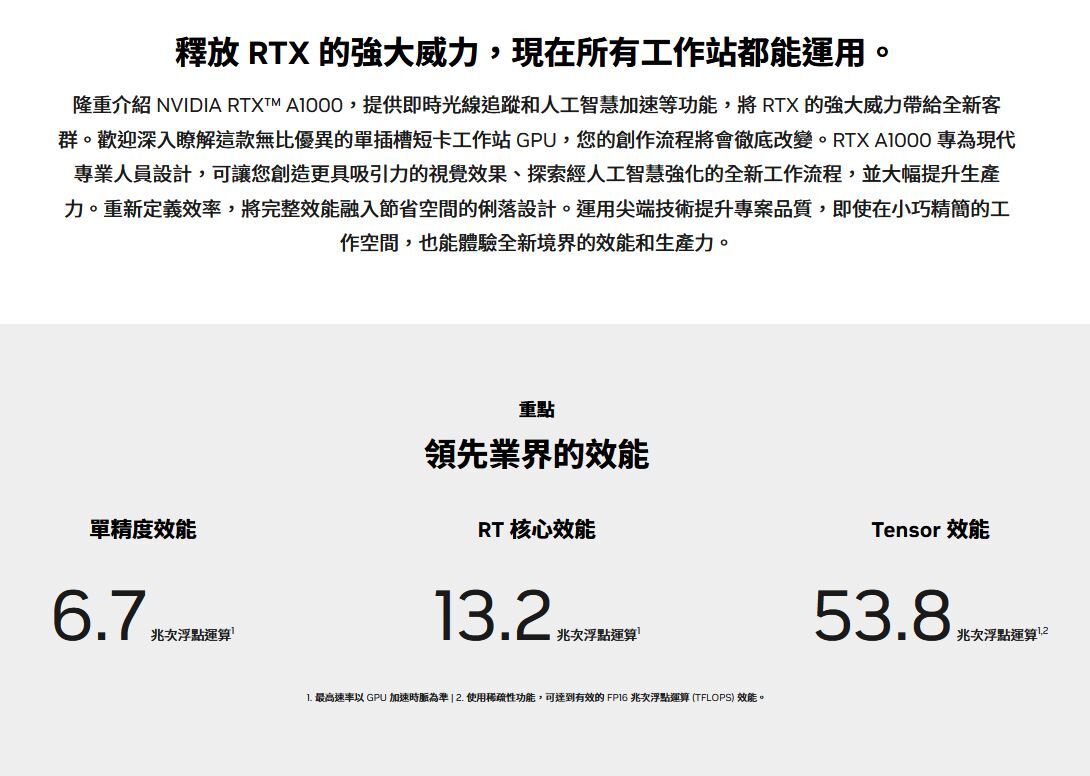Click the paragraph line starting with 力。重新定義效率

coord(536,209)
